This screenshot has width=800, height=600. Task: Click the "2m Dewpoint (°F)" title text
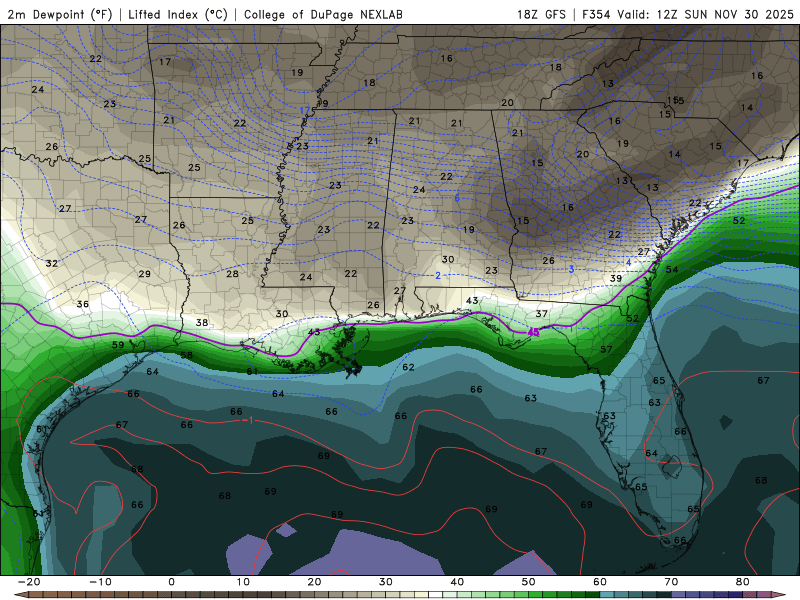pyautogui.click(x=60, y=14)
